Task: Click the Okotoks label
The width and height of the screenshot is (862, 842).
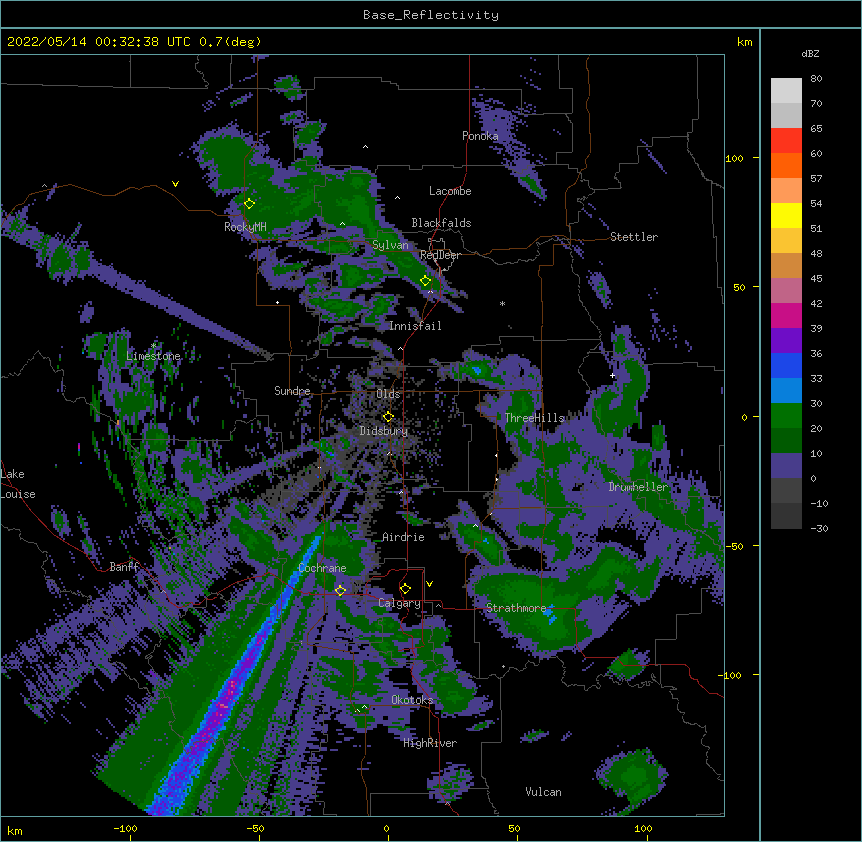Action: pyautogui.click(x=412, y=700)
